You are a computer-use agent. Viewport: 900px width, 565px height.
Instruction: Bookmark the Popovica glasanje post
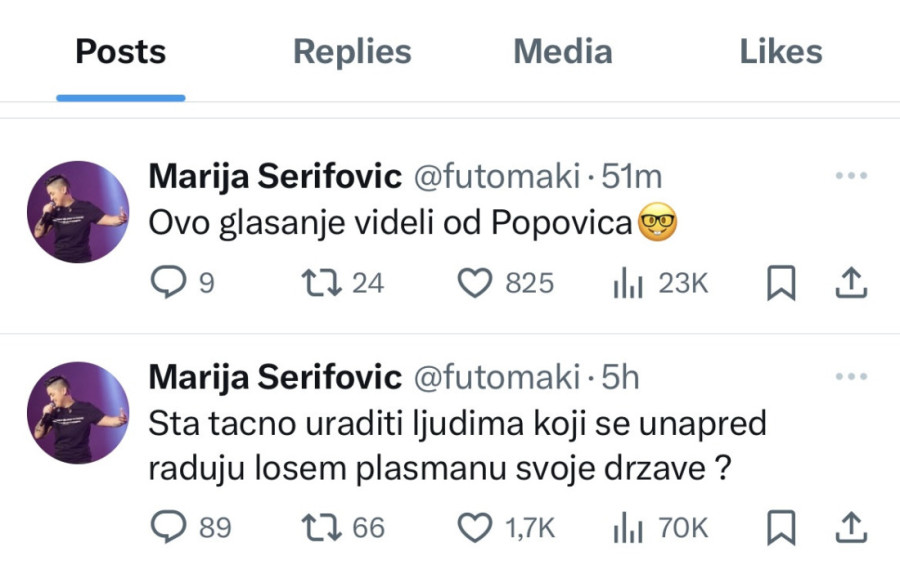pyautogui.click(x=780, y=285)
